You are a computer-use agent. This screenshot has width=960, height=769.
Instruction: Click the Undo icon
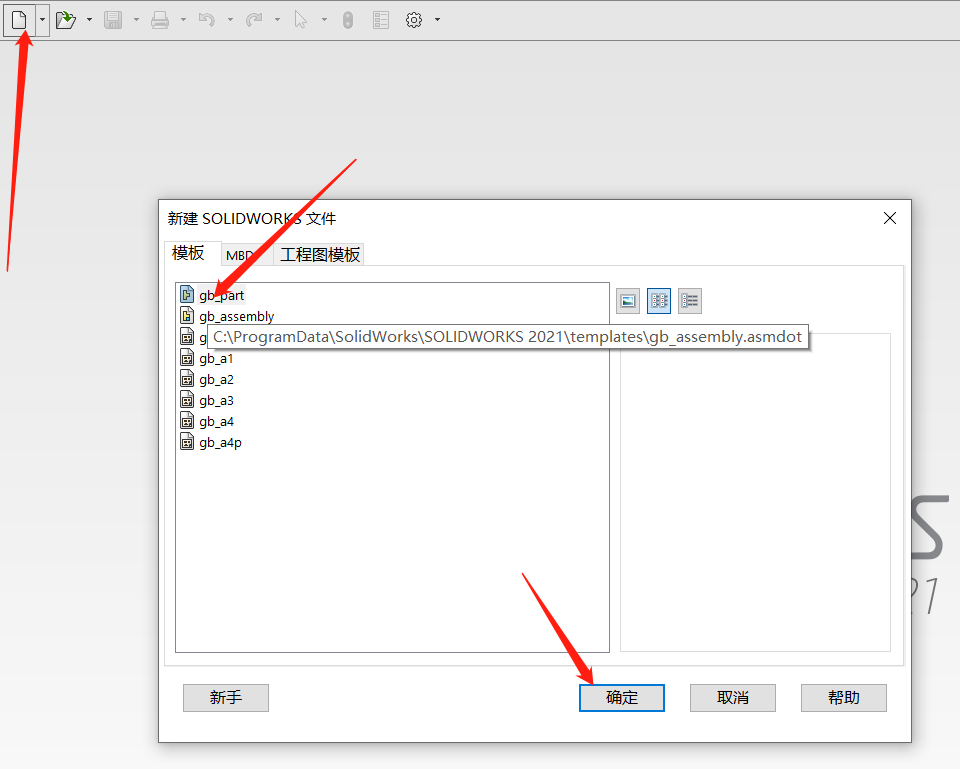(207, 20)
